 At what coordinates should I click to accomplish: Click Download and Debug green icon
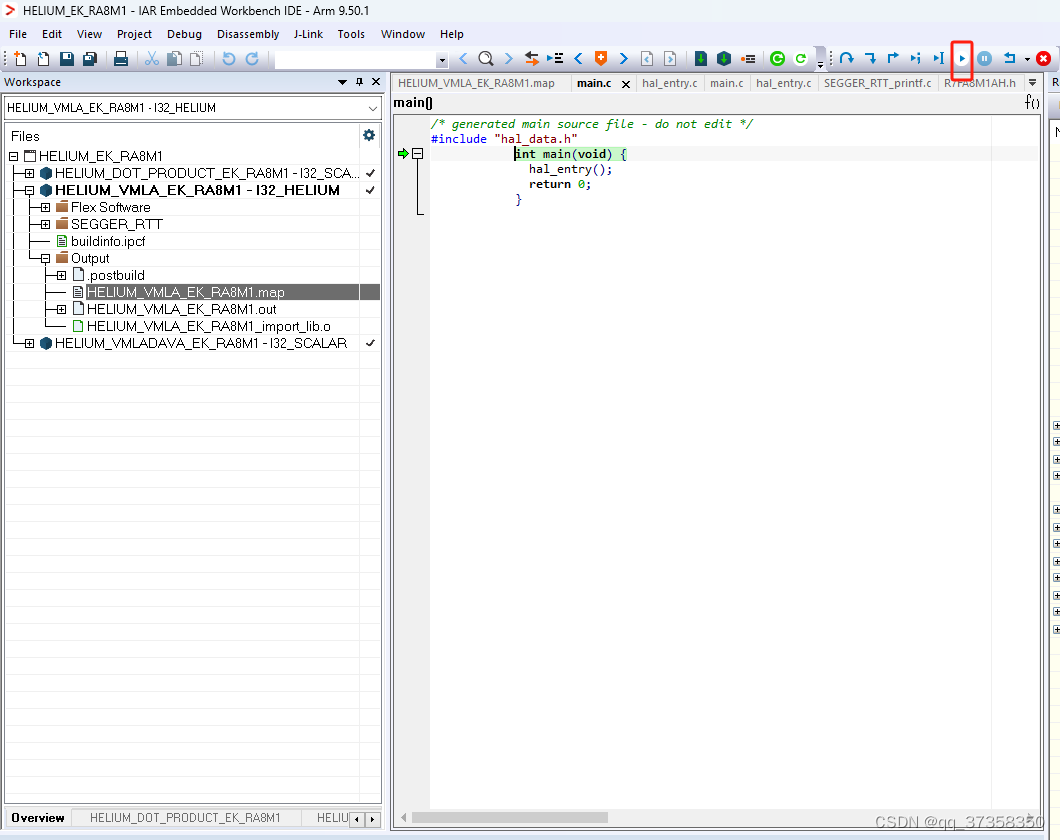[x=777, y=59]
